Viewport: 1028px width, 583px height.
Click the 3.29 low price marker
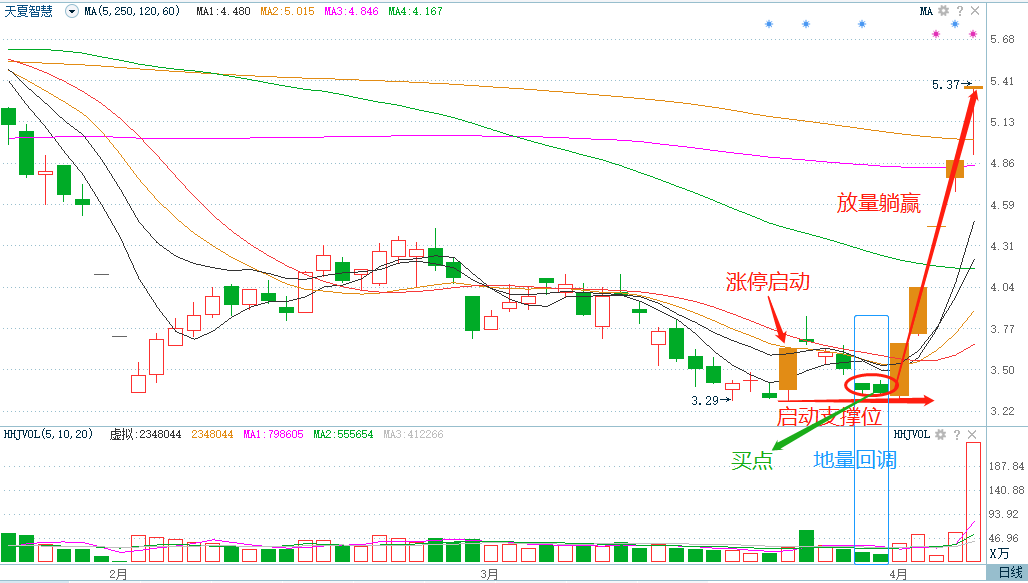[x=711, y=400]
